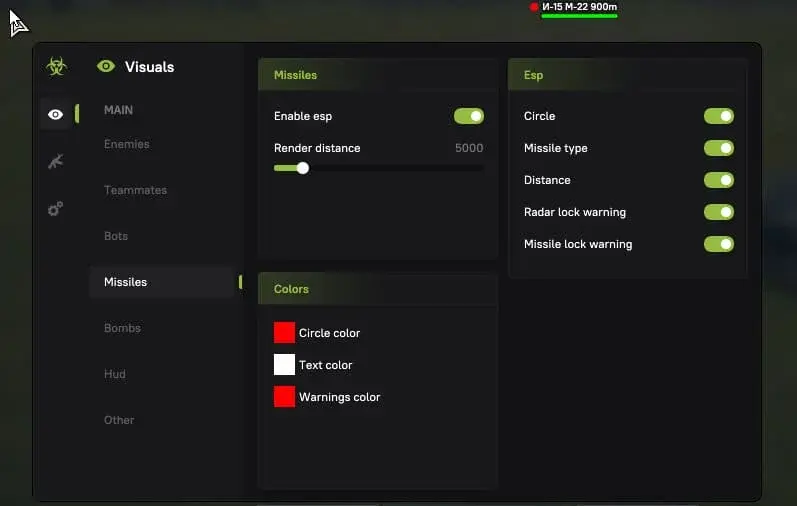Image resolution: width=797 pixels, height=506 pixels.
Task: Toggle the Enable esp switch
Action: (469, 116)
